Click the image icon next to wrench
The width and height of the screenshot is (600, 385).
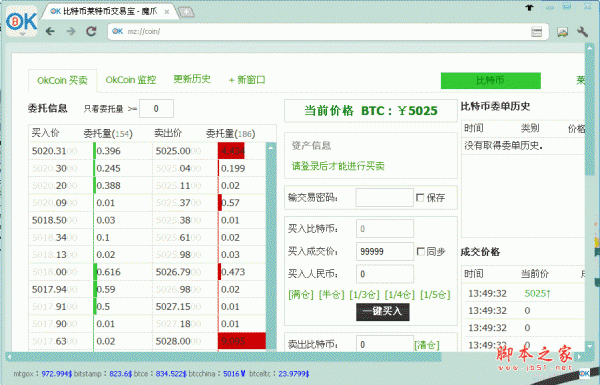coord(562,32)
